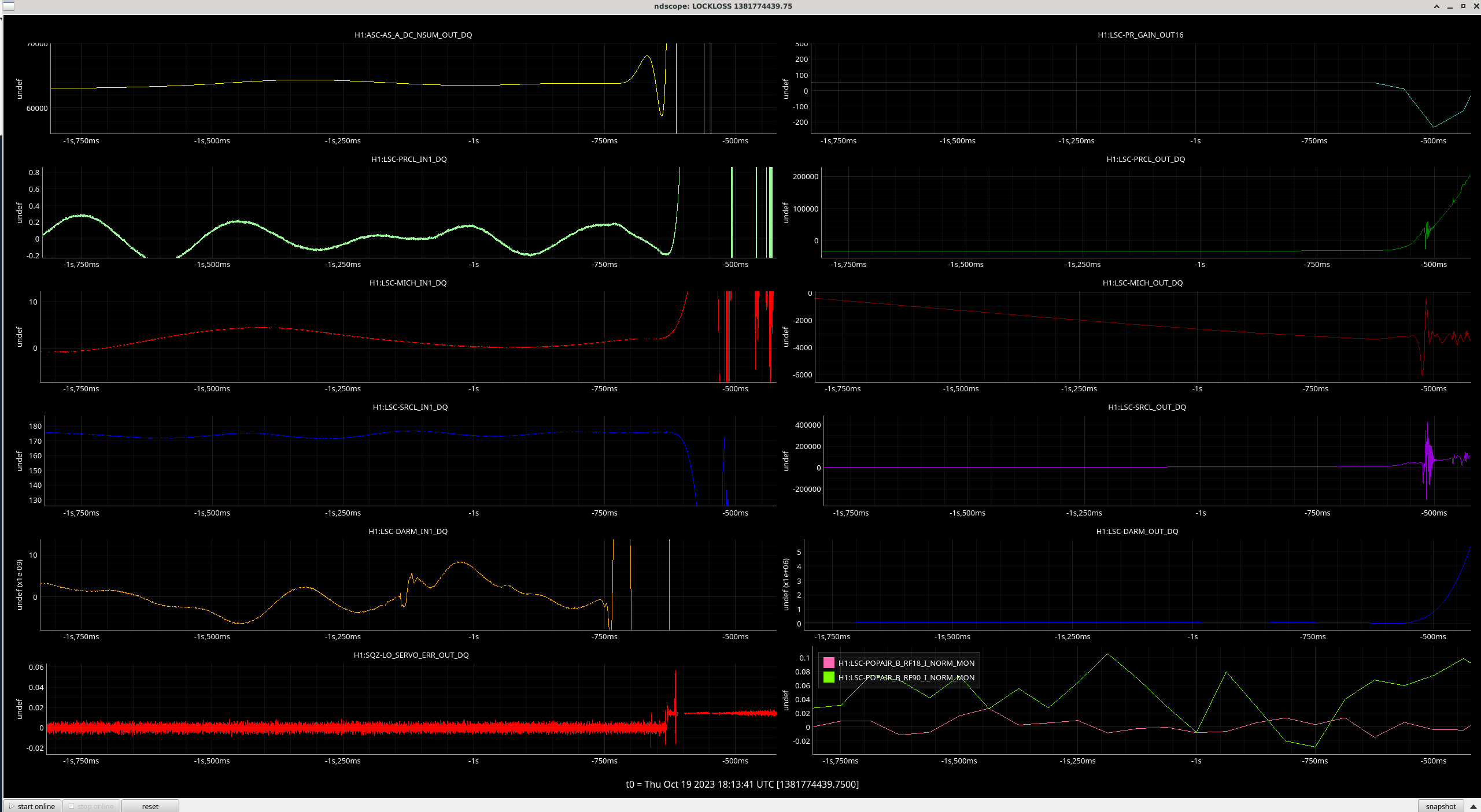Click the H1:LSC-SRCL_OUT_DQ plot title
The height and width of the screenshot is (812, 1481).
[1146, 407]
